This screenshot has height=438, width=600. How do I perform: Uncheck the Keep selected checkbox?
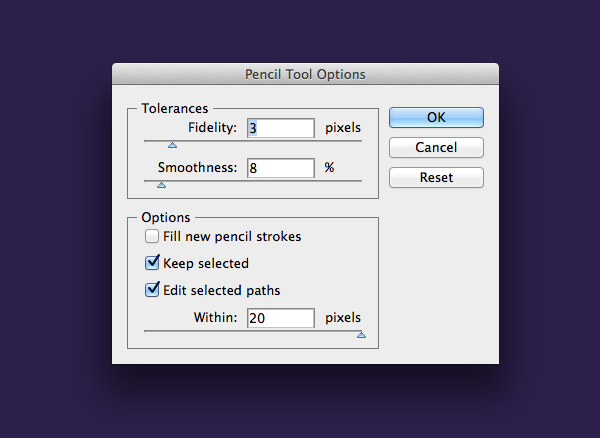point(152,264)
